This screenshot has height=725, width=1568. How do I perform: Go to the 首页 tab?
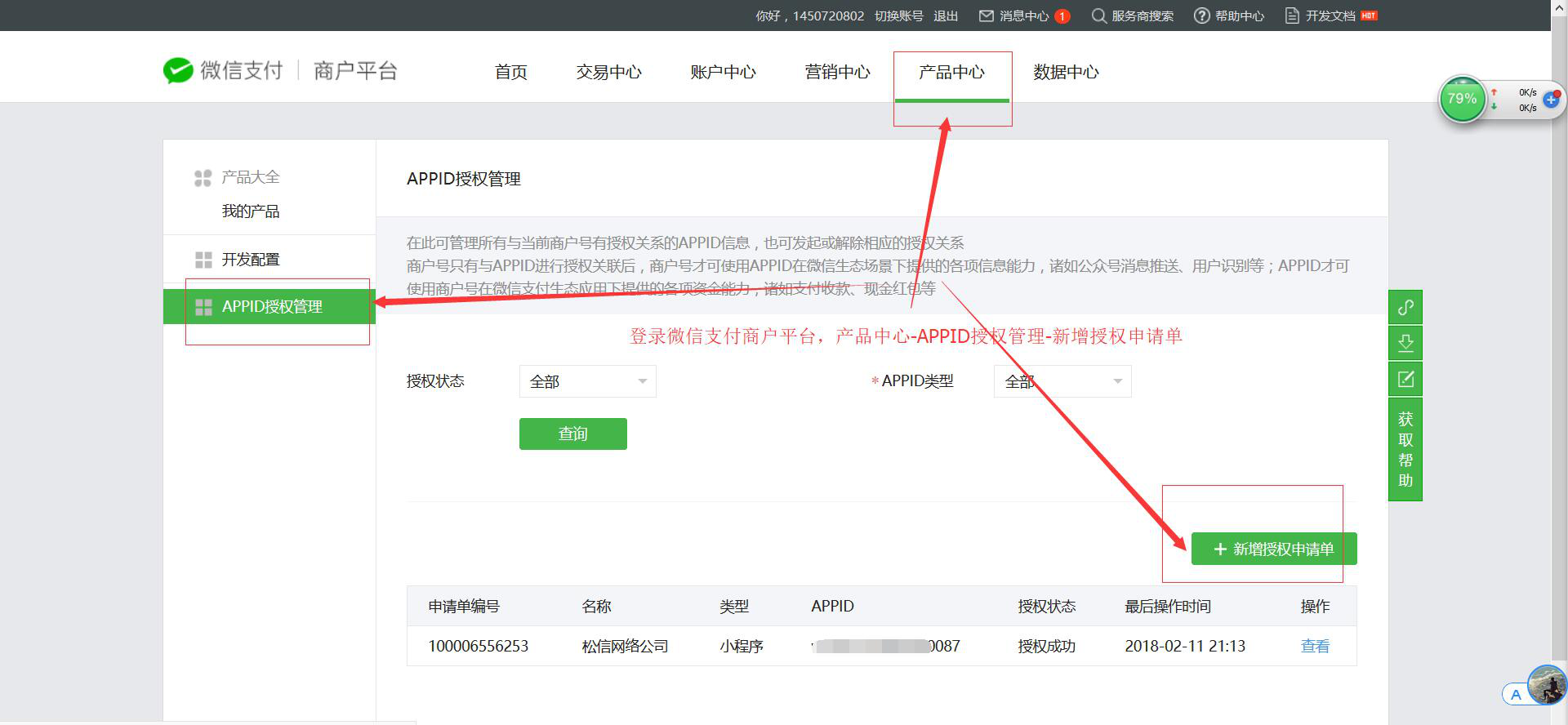coord(511,72)
